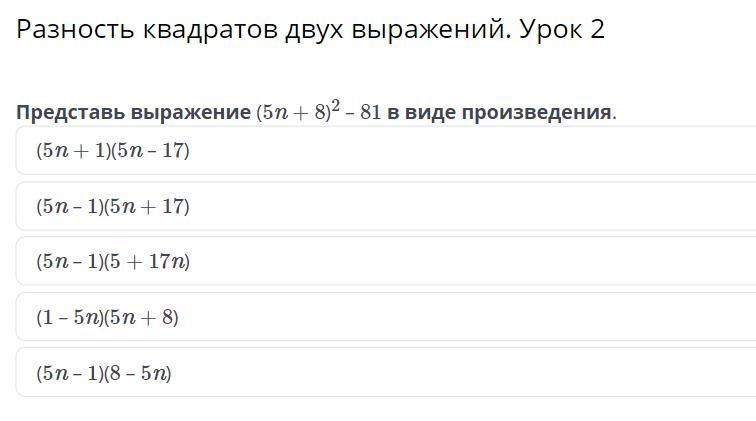Viewport: 756px width, 421px height.
Task: Click the words 'в виде произведения'
Action: [499, 112]
